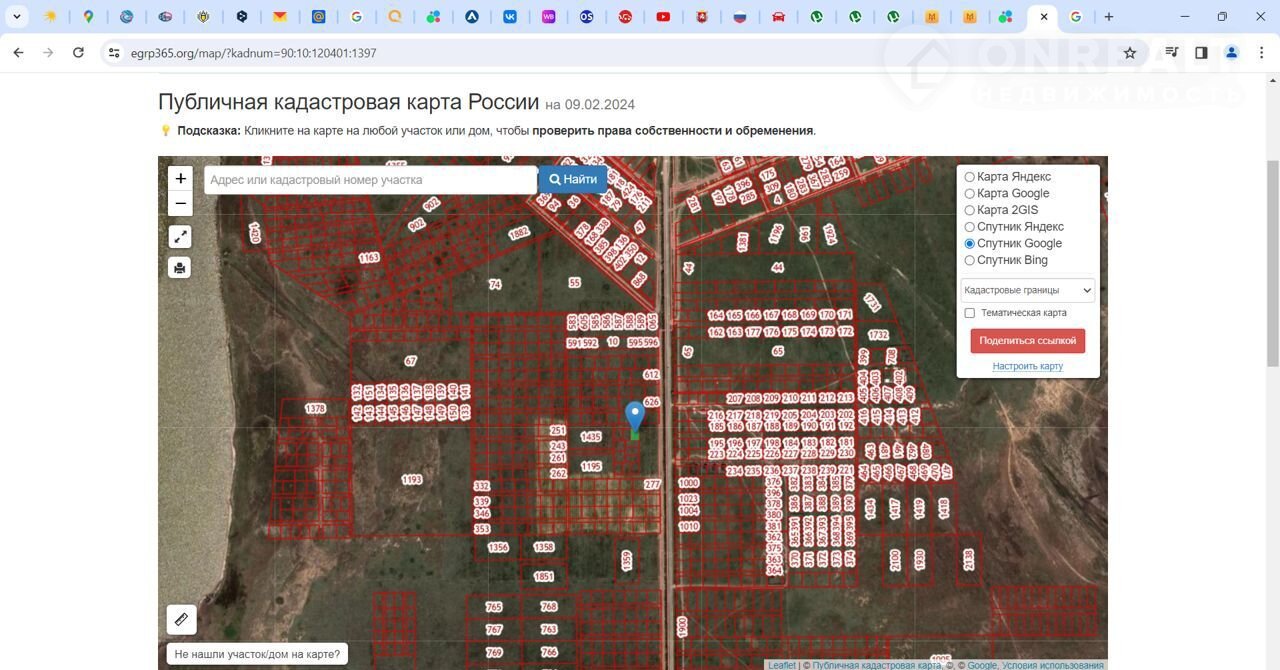This screenshot has width=1280, height=670.
Task: Switch to Спутник Bing layer
Action: (969, 261)
